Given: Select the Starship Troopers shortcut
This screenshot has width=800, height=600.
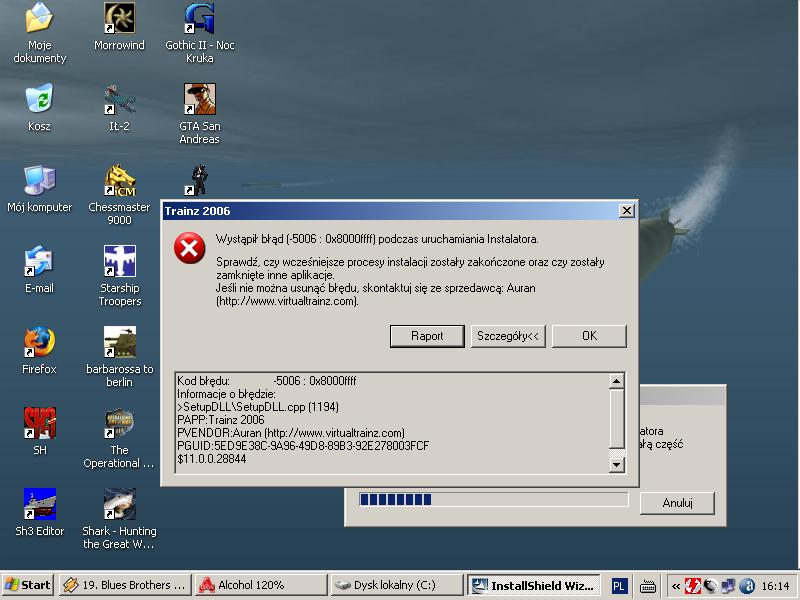Looking at the screenshot, I should pyautogui.click(x=119, y=276).
